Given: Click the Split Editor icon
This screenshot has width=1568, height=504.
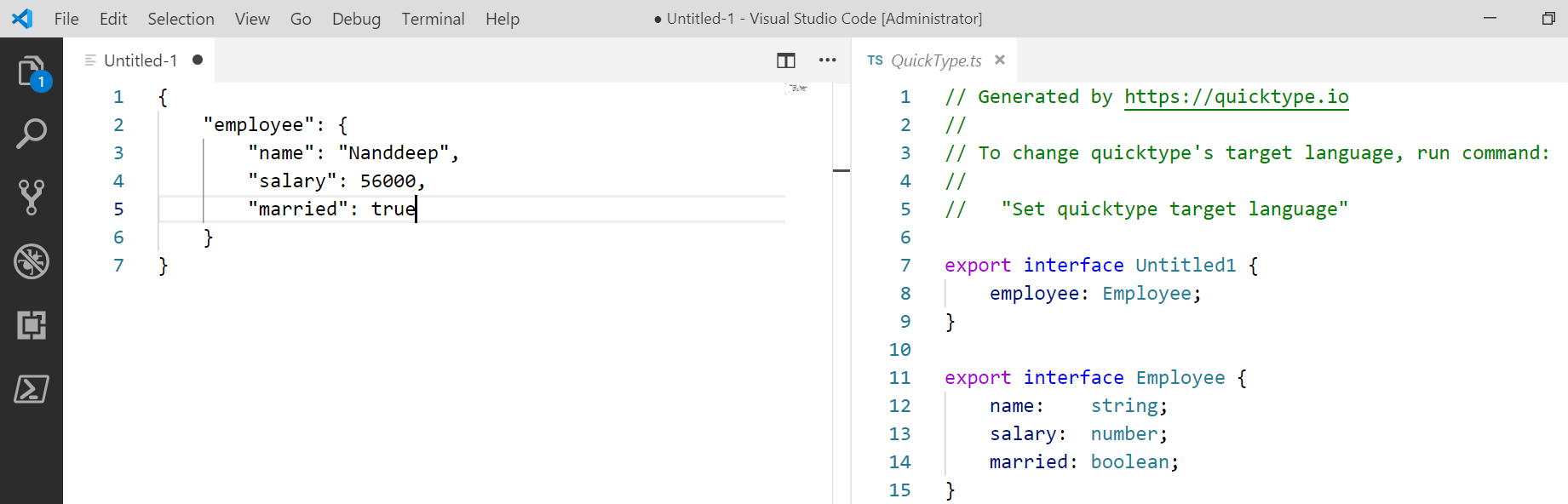Looking at the screenshot, I should pyautogui.click(x=785, y=60).
